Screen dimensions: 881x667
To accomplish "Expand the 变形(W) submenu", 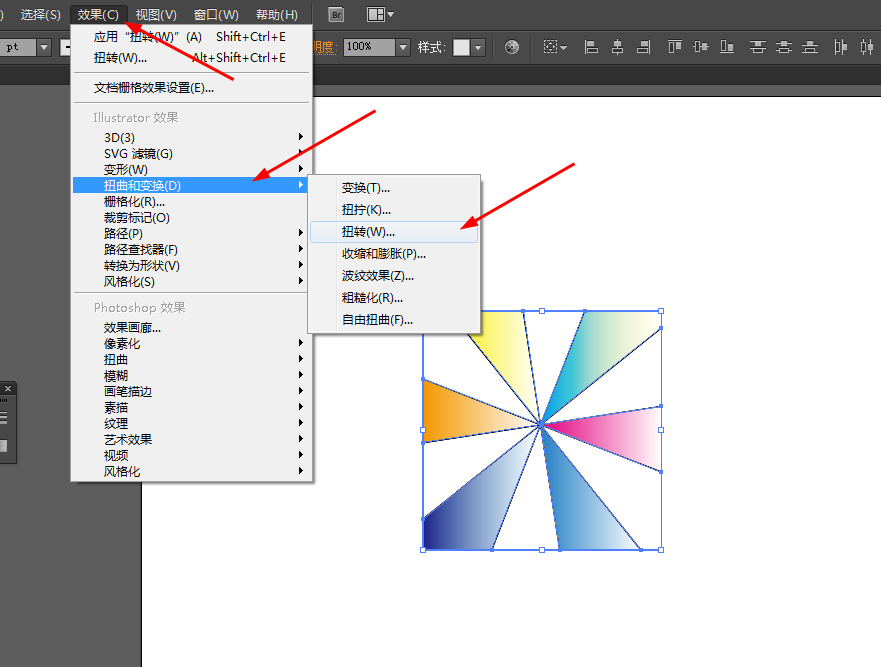I will click(x=191, y=169).
